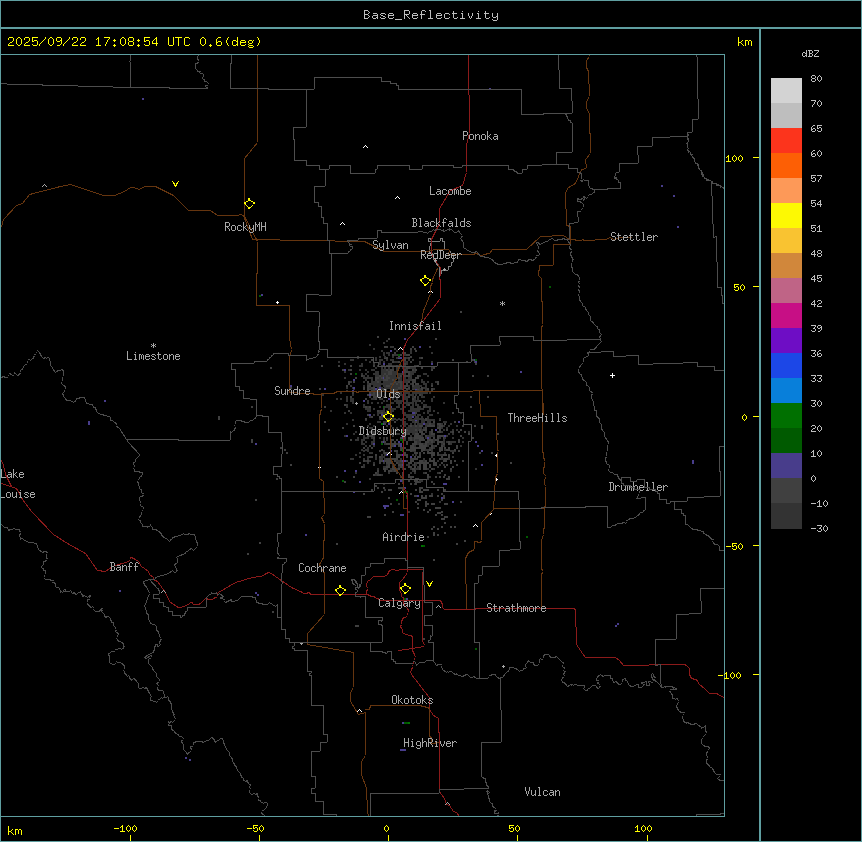Pick the green 20-30 dBZ legend swatch
862x842 pixels.
point(786,415)
